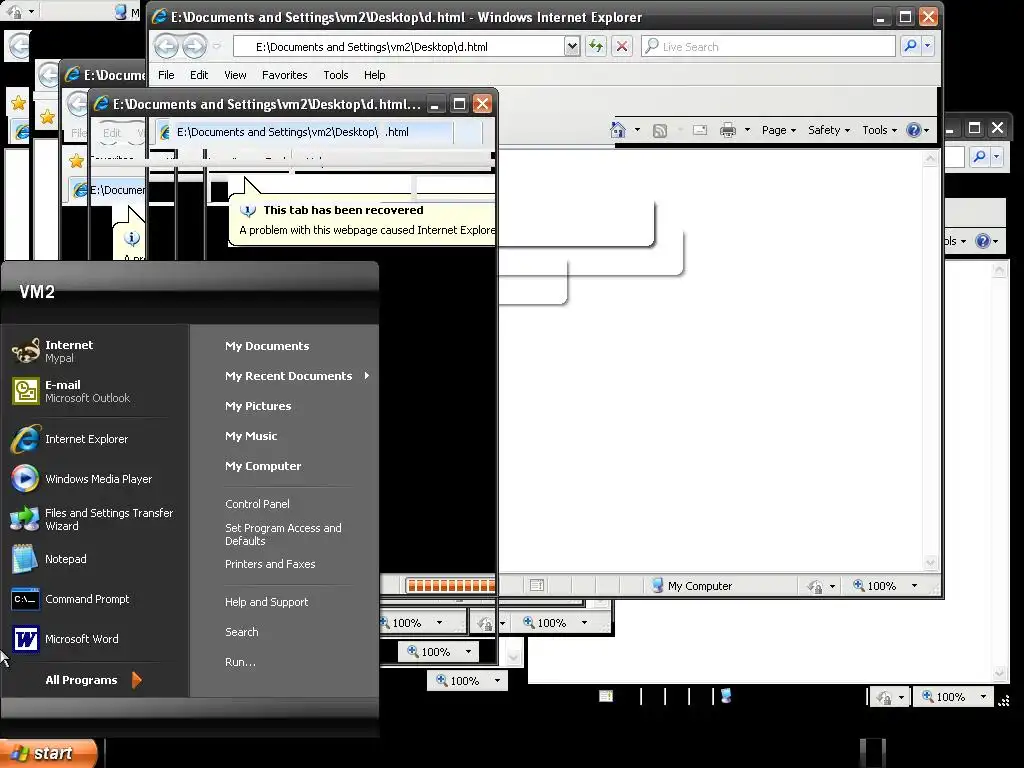Screen dimensions: 1024x768
Task: Click Forward arrow in main IE window
Action: click(x=194, y=46)
